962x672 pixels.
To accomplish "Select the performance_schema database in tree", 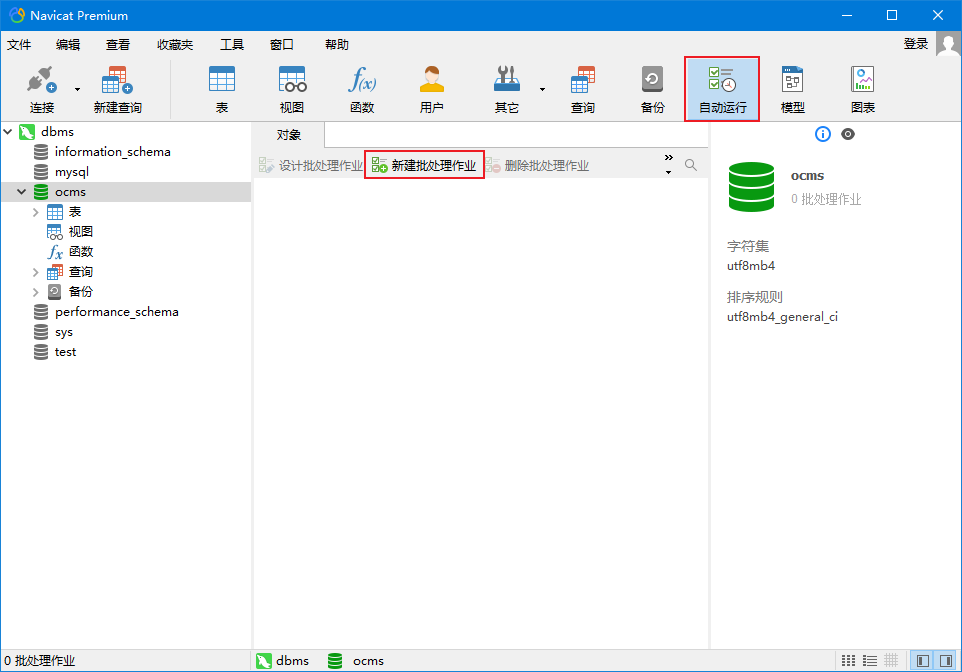I will pos(116,312).
